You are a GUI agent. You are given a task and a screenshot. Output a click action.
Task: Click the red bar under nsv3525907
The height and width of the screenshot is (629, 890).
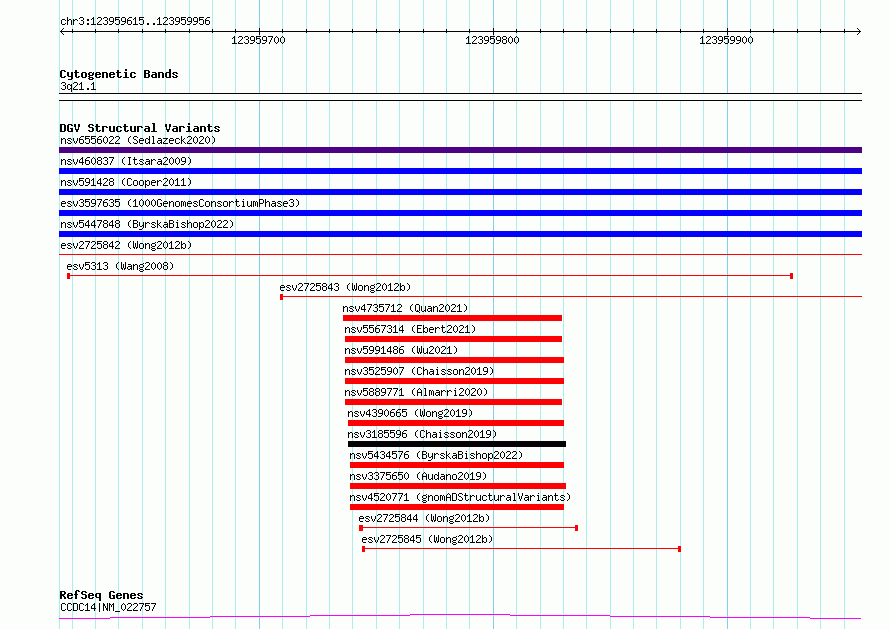pyautogui.click(x=455, y=381)
